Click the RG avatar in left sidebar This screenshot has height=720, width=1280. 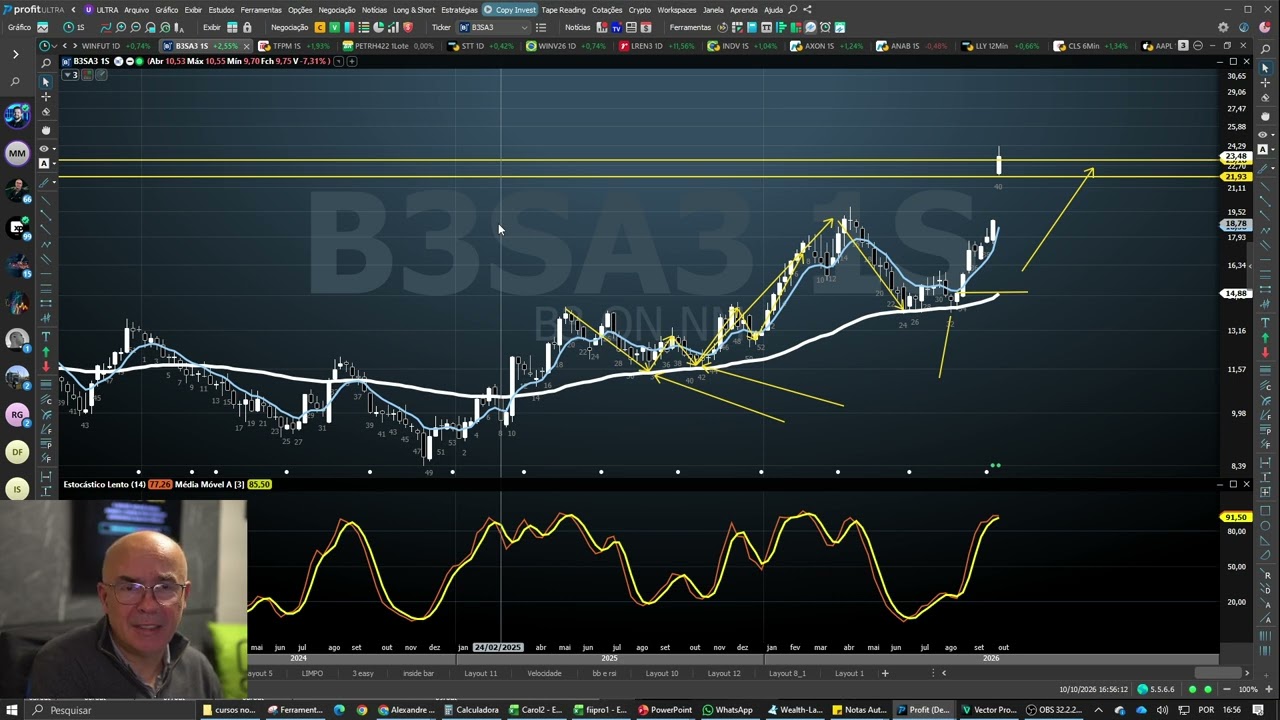click(x=17, y=414)
